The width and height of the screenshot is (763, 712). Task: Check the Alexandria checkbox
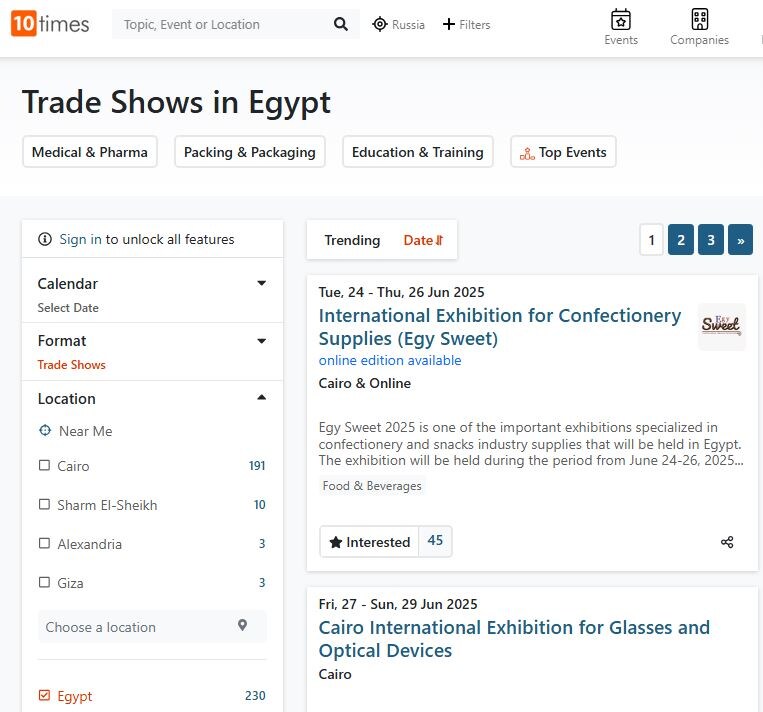click(44, 543)
